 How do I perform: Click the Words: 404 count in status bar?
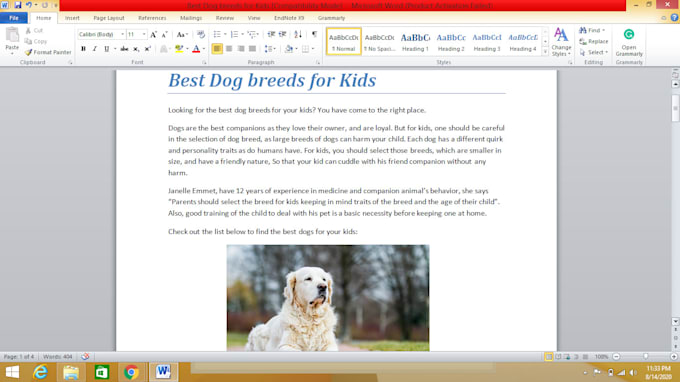(x=58, y=356)
